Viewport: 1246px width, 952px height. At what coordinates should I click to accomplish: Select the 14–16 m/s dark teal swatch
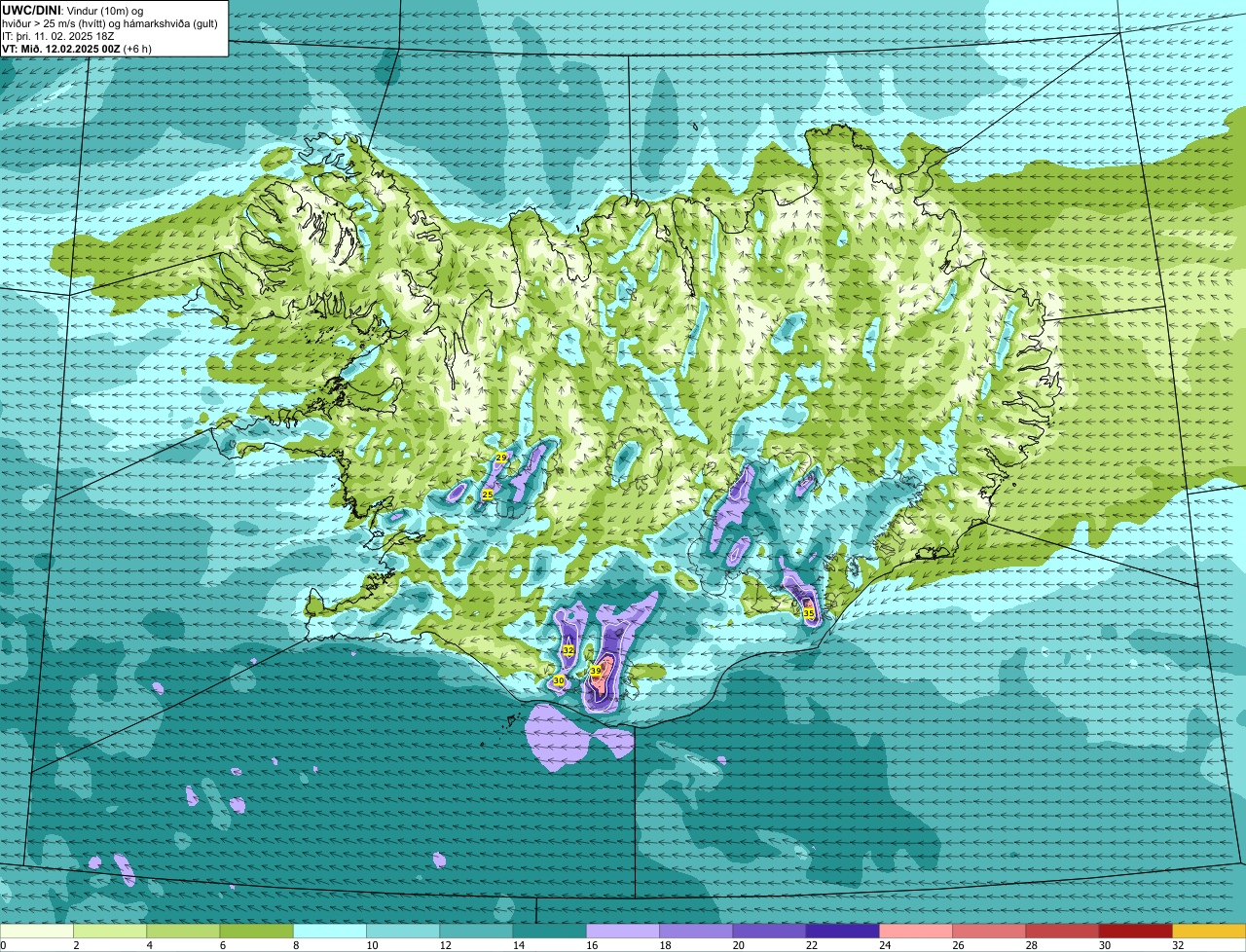550,931
